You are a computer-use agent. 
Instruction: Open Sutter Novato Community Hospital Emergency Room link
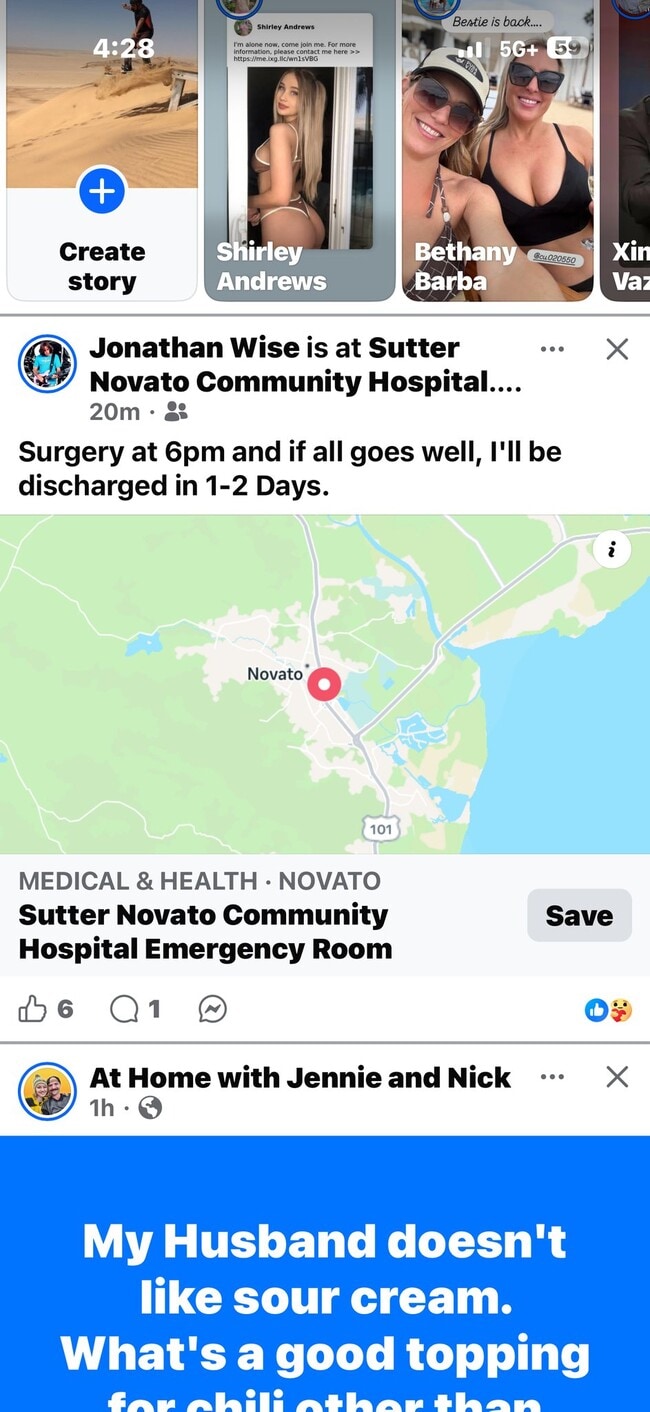click(x=205, y=932)
